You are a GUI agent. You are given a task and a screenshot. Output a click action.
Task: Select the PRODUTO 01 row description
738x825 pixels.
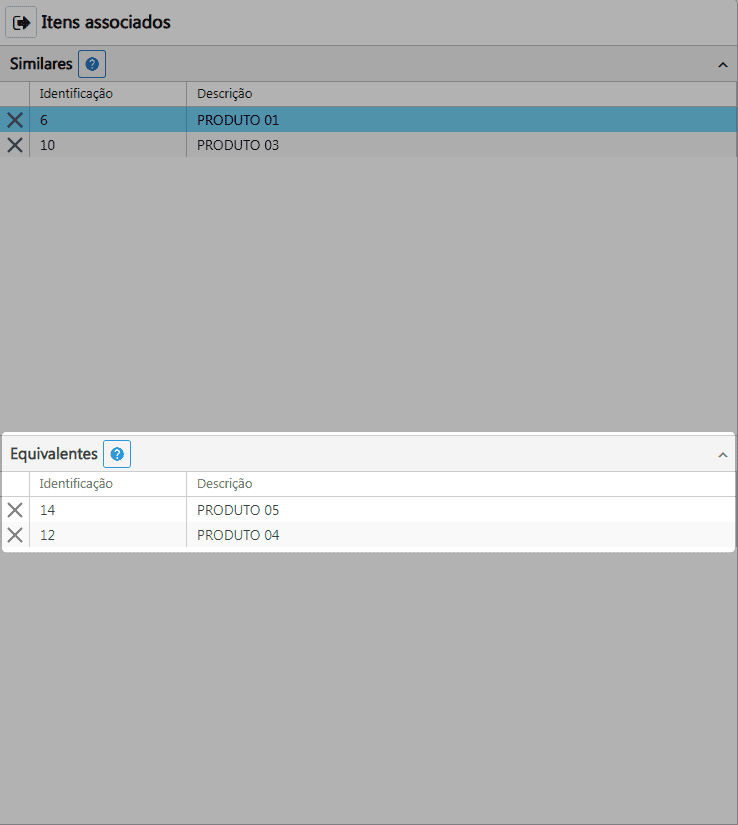click(238, 120)
